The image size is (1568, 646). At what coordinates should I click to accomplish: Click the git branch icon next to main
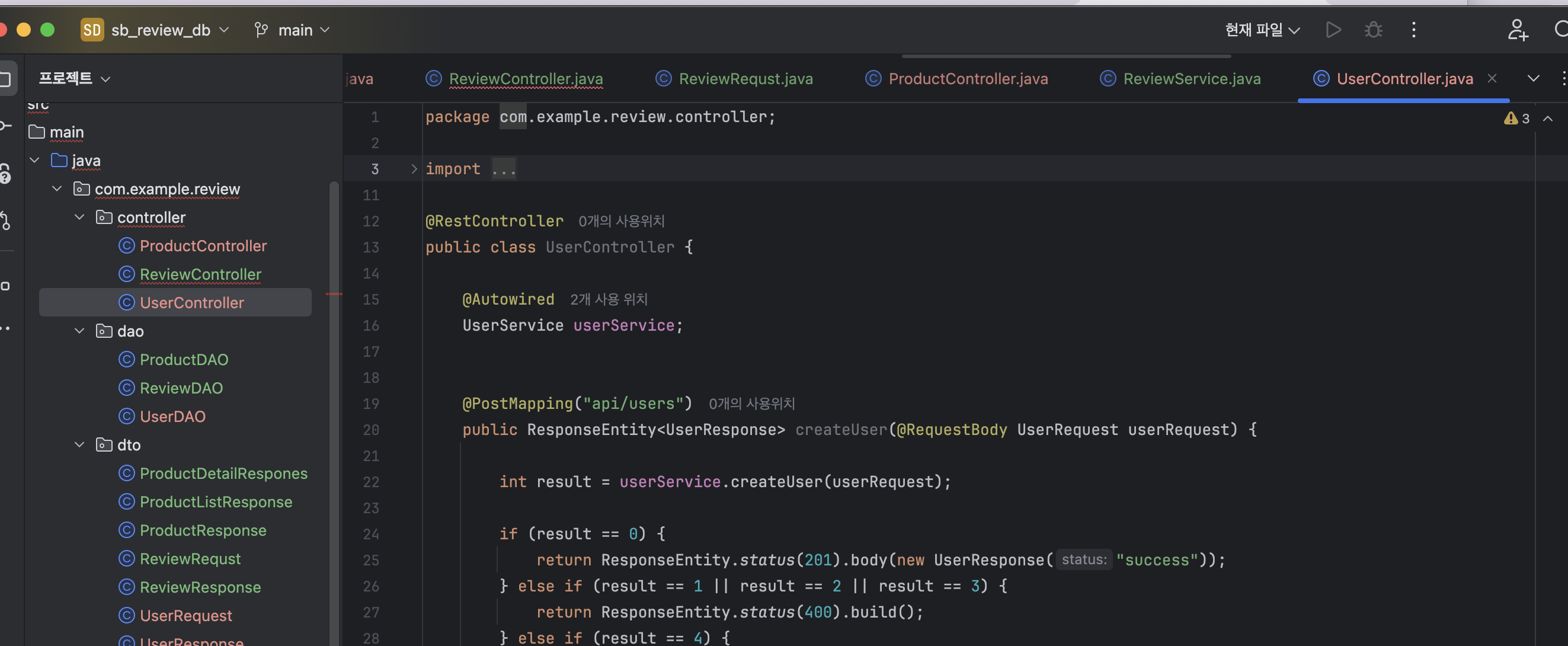(261, 30)
